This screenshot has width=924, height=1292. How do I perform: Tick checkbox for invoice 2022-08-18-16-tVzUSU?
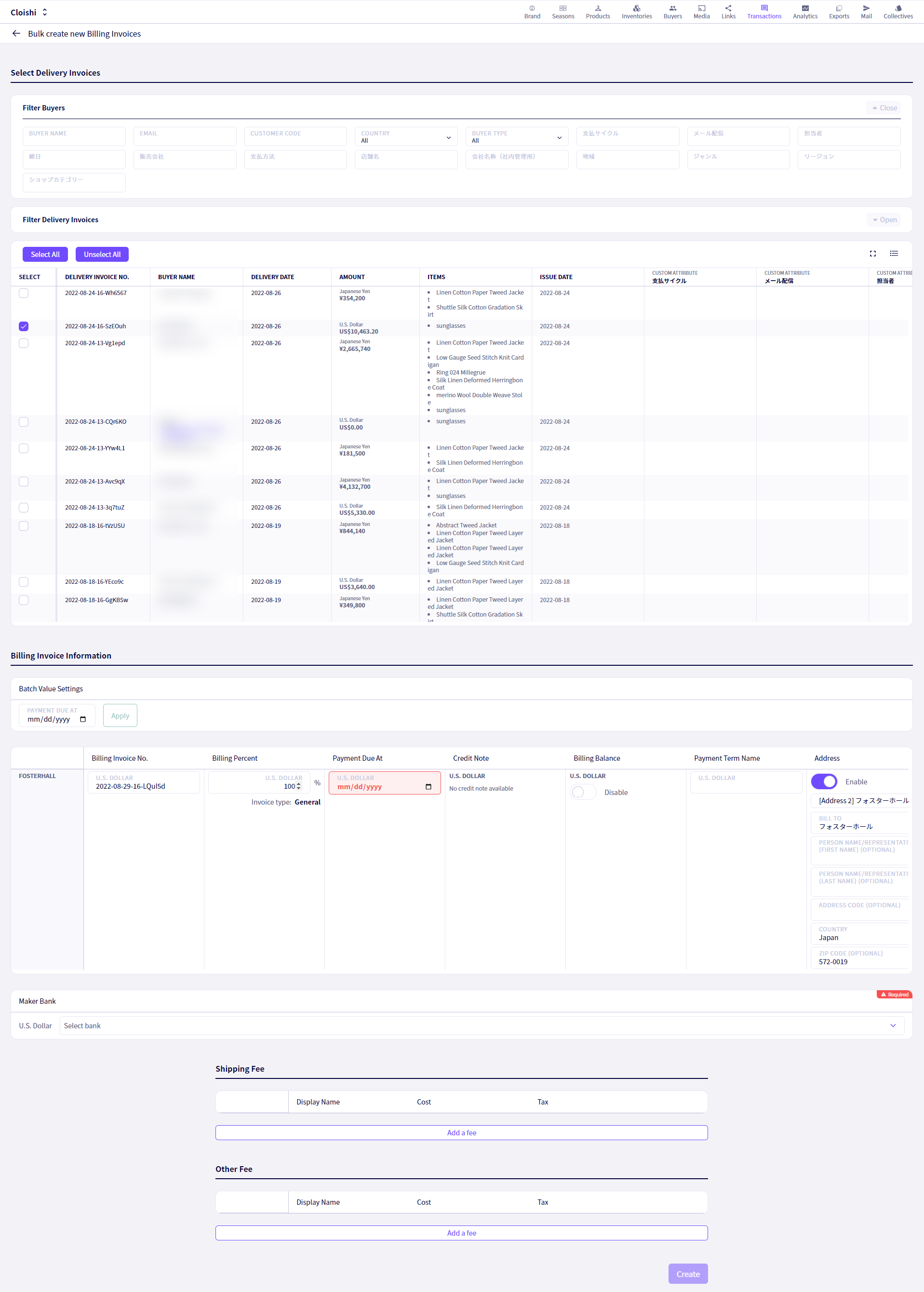tap(23, 525)
